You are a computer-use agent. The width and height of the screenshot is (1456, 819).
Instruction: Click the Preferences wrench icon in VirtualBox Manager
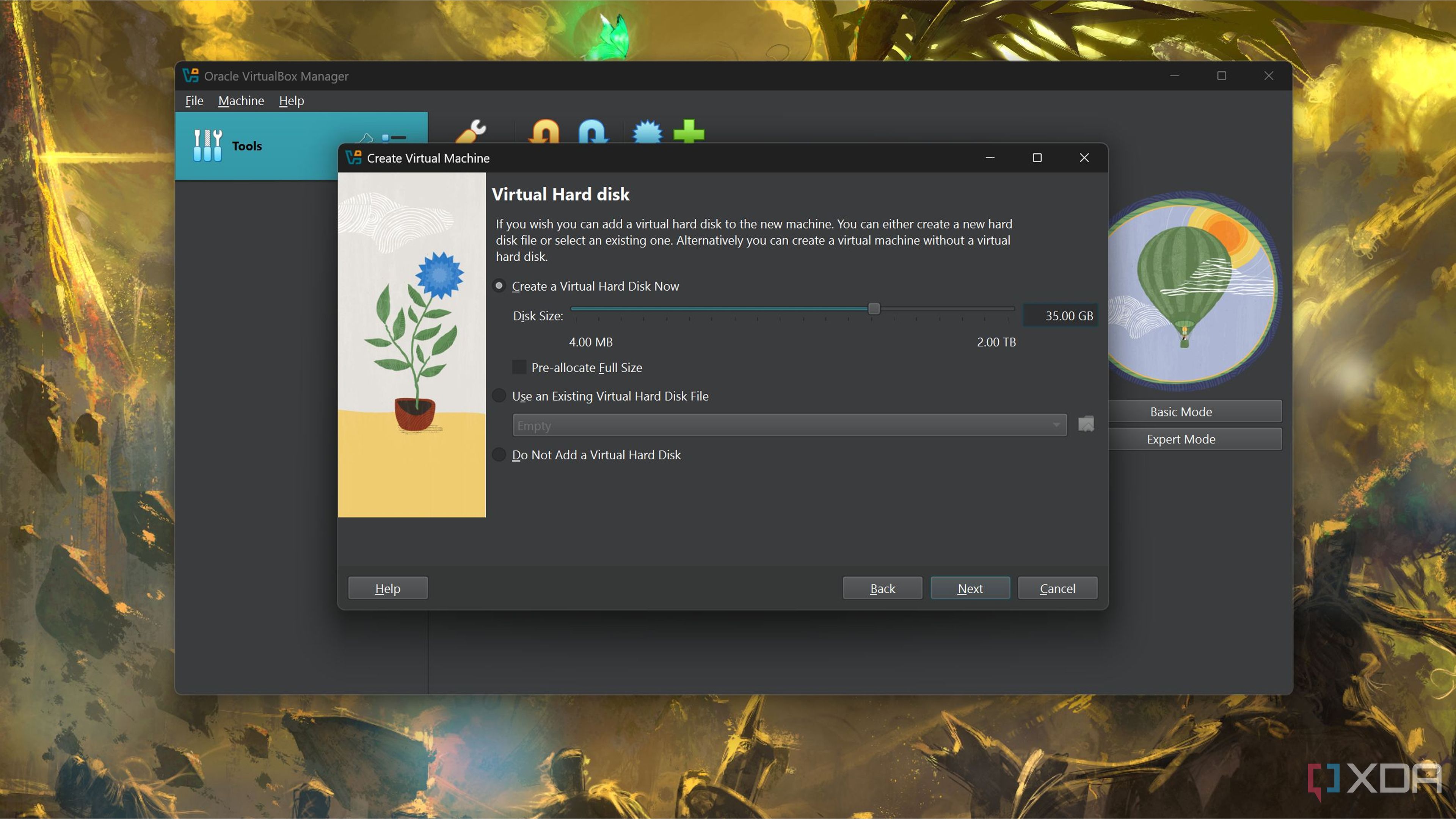[470, 131]
